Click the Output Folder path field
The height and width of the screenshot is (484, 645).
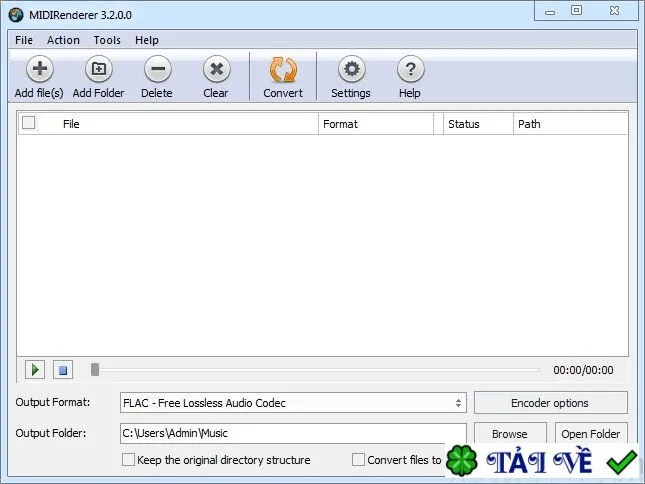[x=293, y=433]
